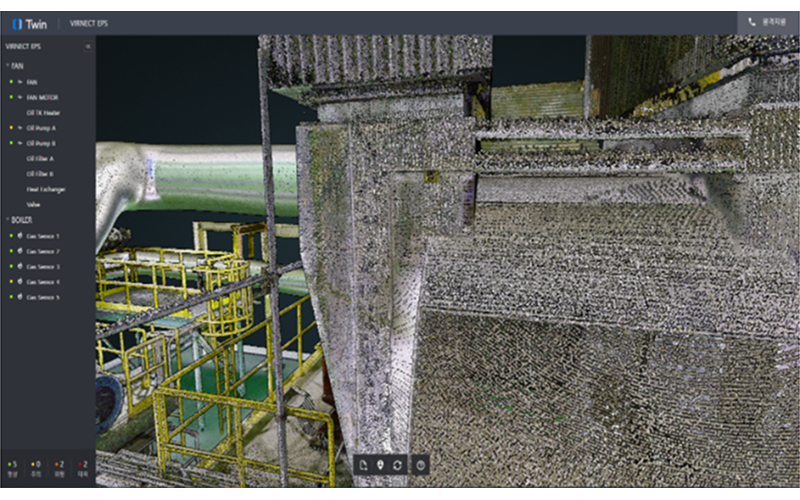Toggle the orange warning status filter
Viewport: 800px width, 500px height.
pos(59,466)
